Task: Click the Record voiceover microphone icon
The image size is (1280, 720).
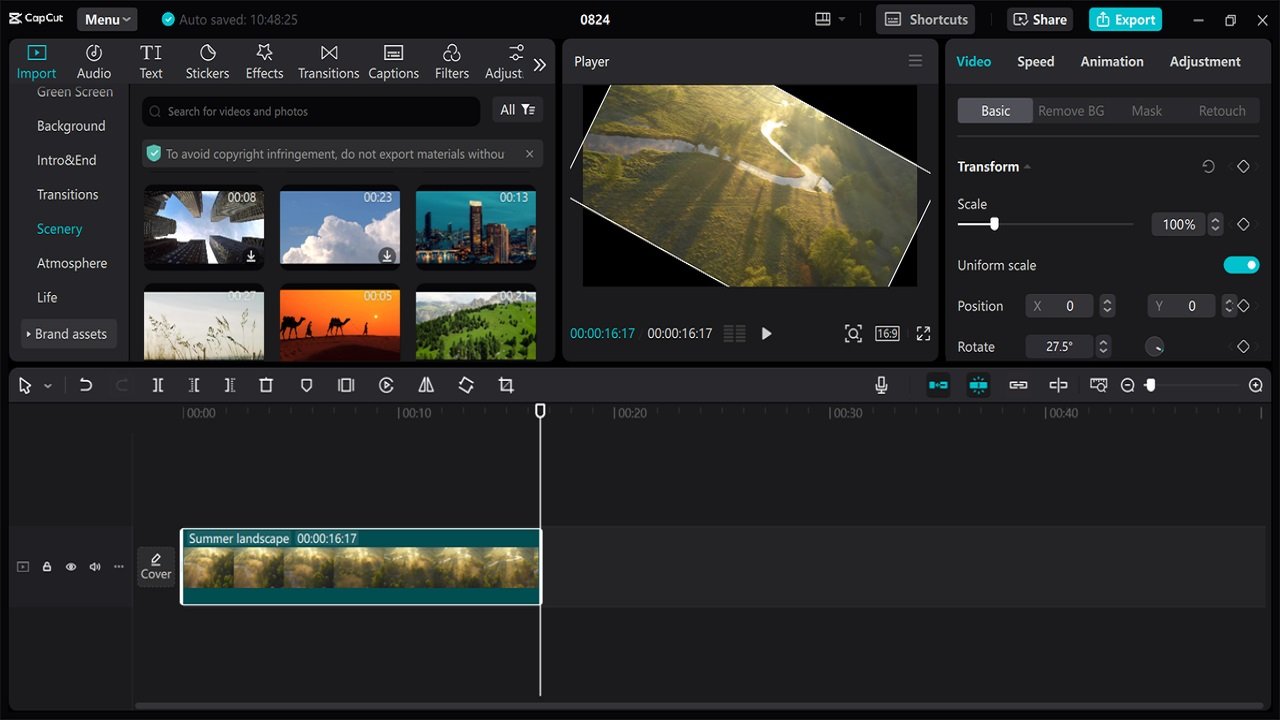Action: click(x=881, y=385)
